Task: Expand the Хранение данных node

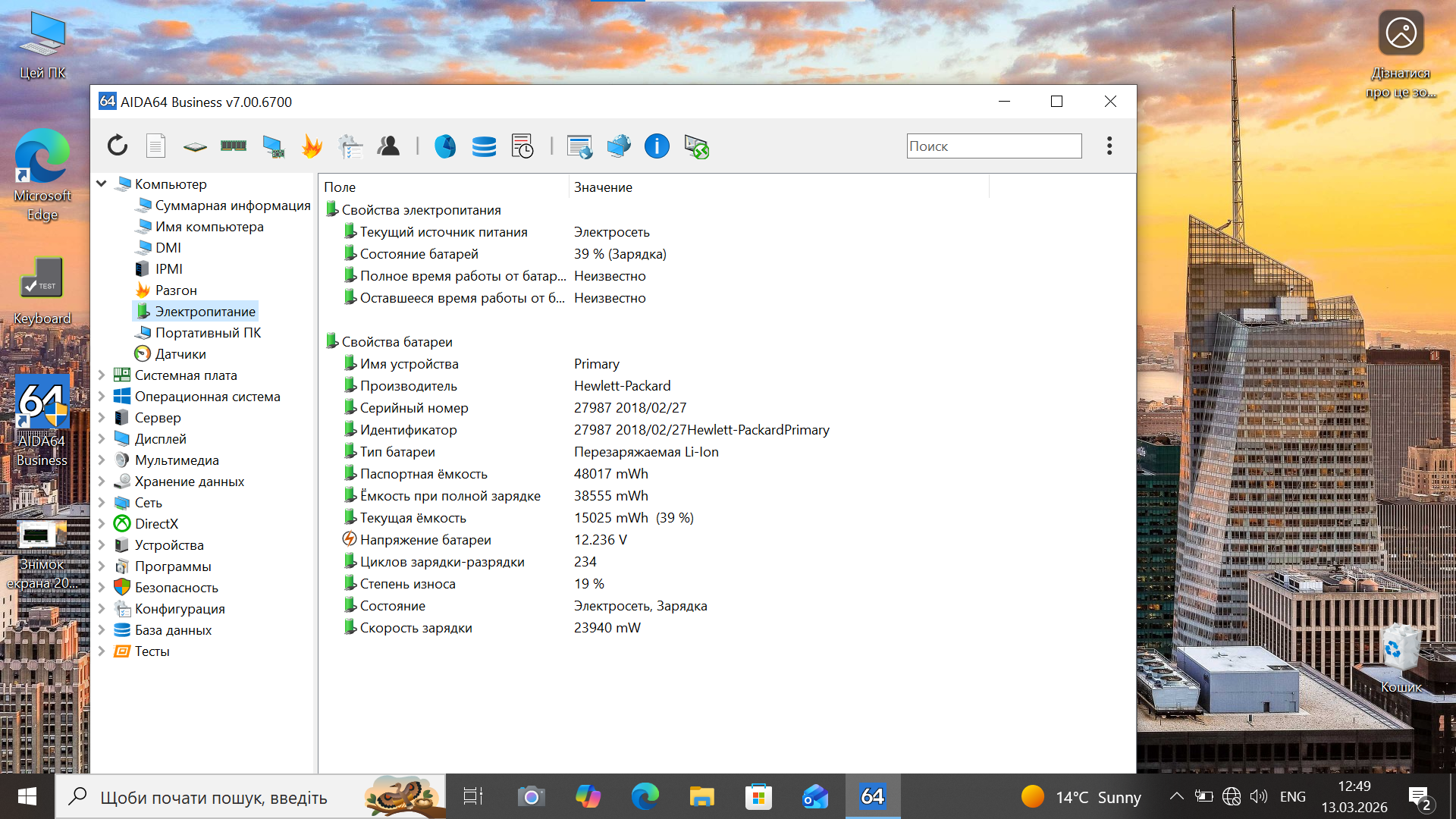Action: pyautogui.click(x=102, y=482)
